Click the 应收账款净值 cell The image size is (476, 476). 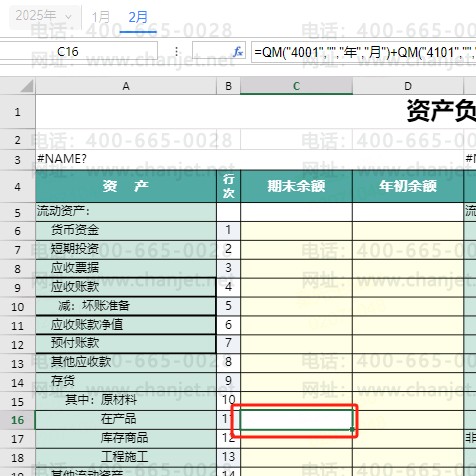[125, 325]
